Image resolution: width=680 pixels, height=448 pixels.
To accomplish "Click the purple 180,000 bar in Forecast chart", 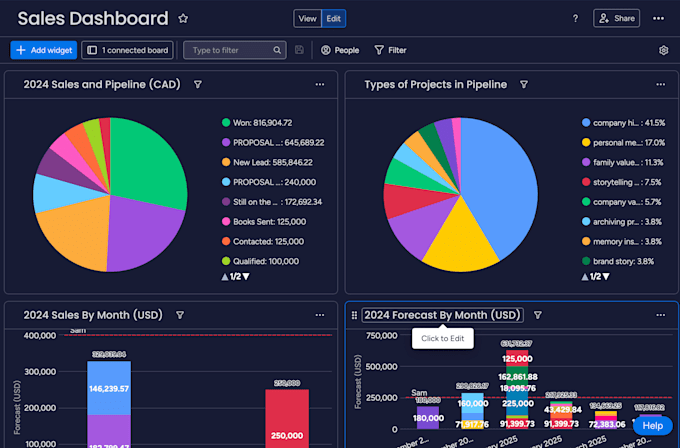I will 428,418.
